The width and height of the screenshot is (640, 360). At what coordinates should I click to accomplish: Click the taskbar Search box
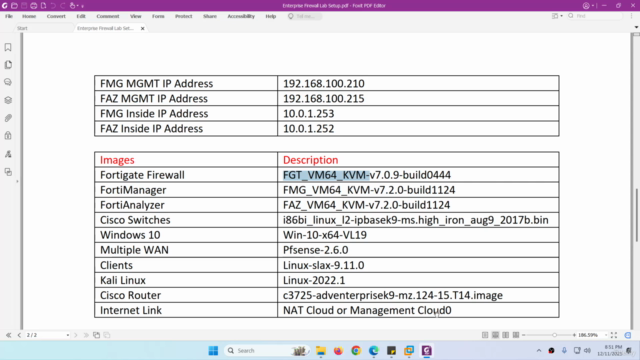(x=266, y=351)
